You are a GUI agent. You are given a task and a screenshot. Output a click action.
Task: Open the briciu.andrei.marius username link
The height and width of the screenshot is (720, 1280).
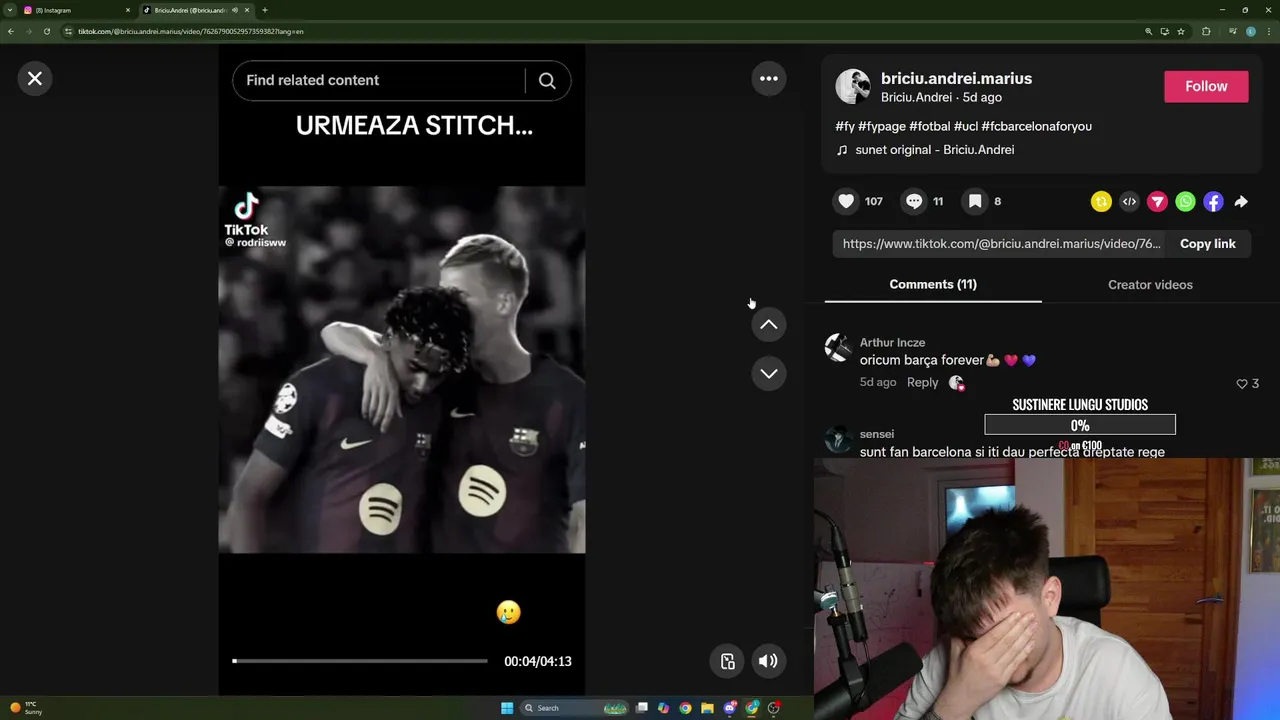[956, 78]
